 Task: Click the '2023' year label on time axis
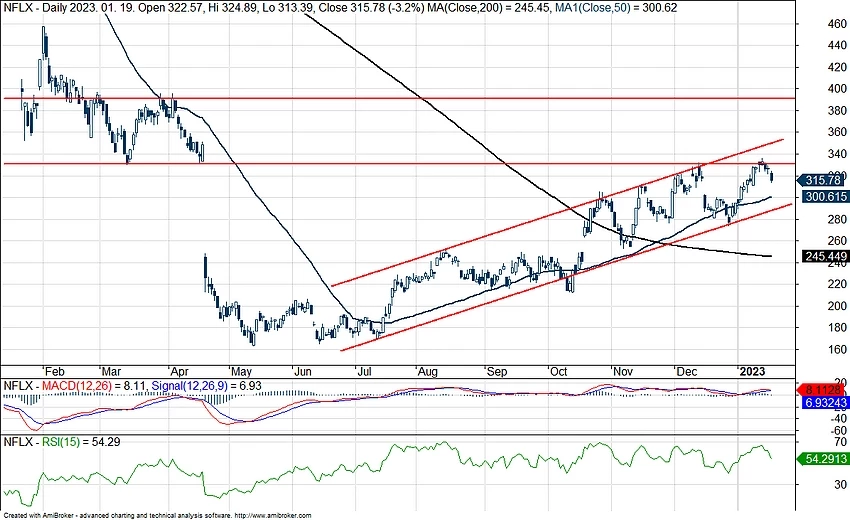pos(752,372)
